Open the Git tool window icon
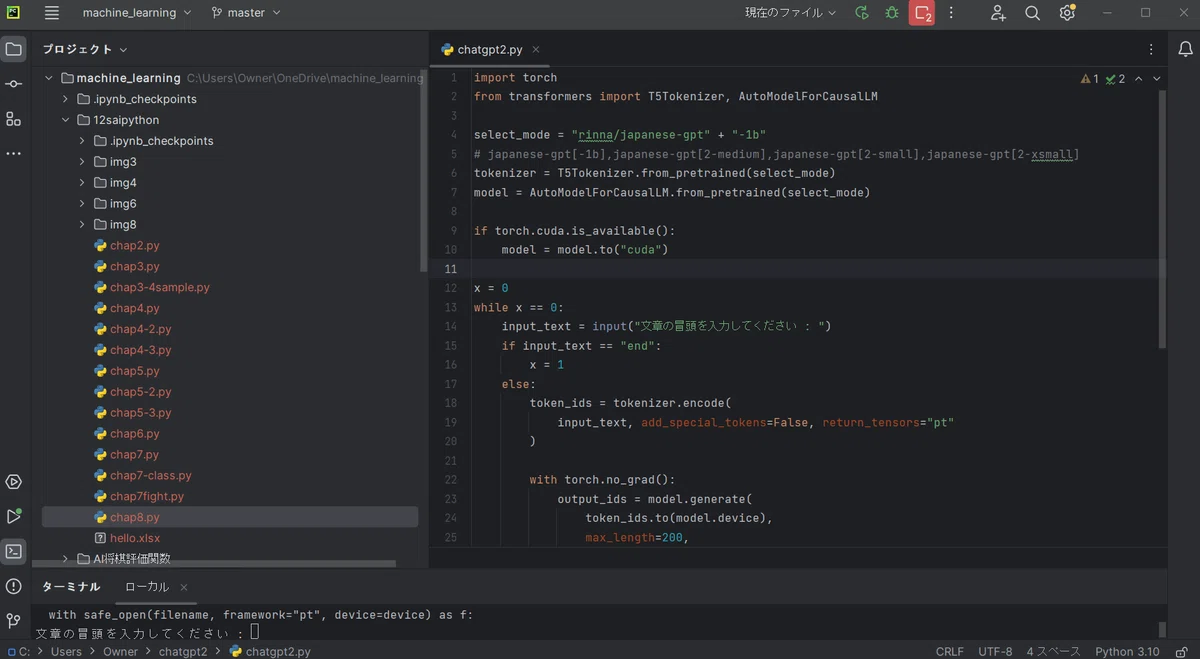Viewport: 1200px width, 659px height. coord(13,621)
